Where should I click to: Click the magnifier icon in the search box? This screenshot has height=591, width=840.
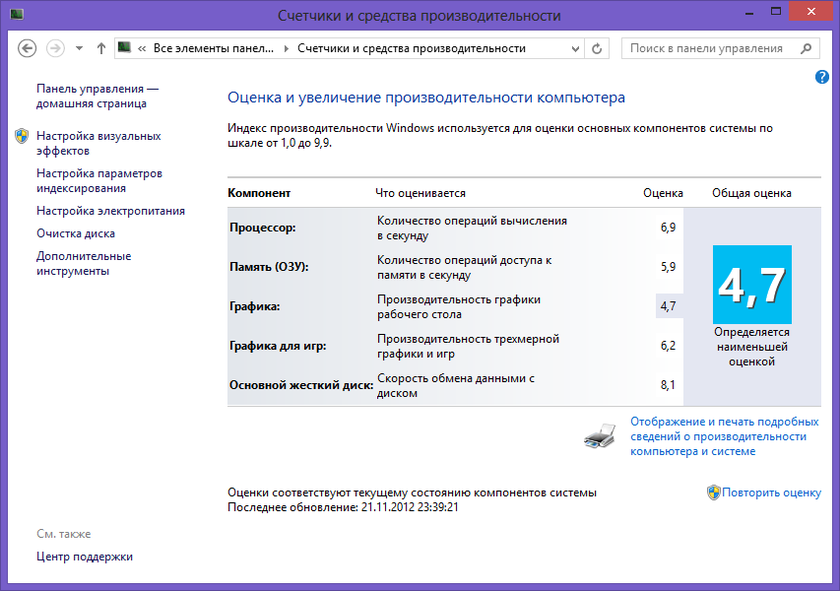(806, 48)
